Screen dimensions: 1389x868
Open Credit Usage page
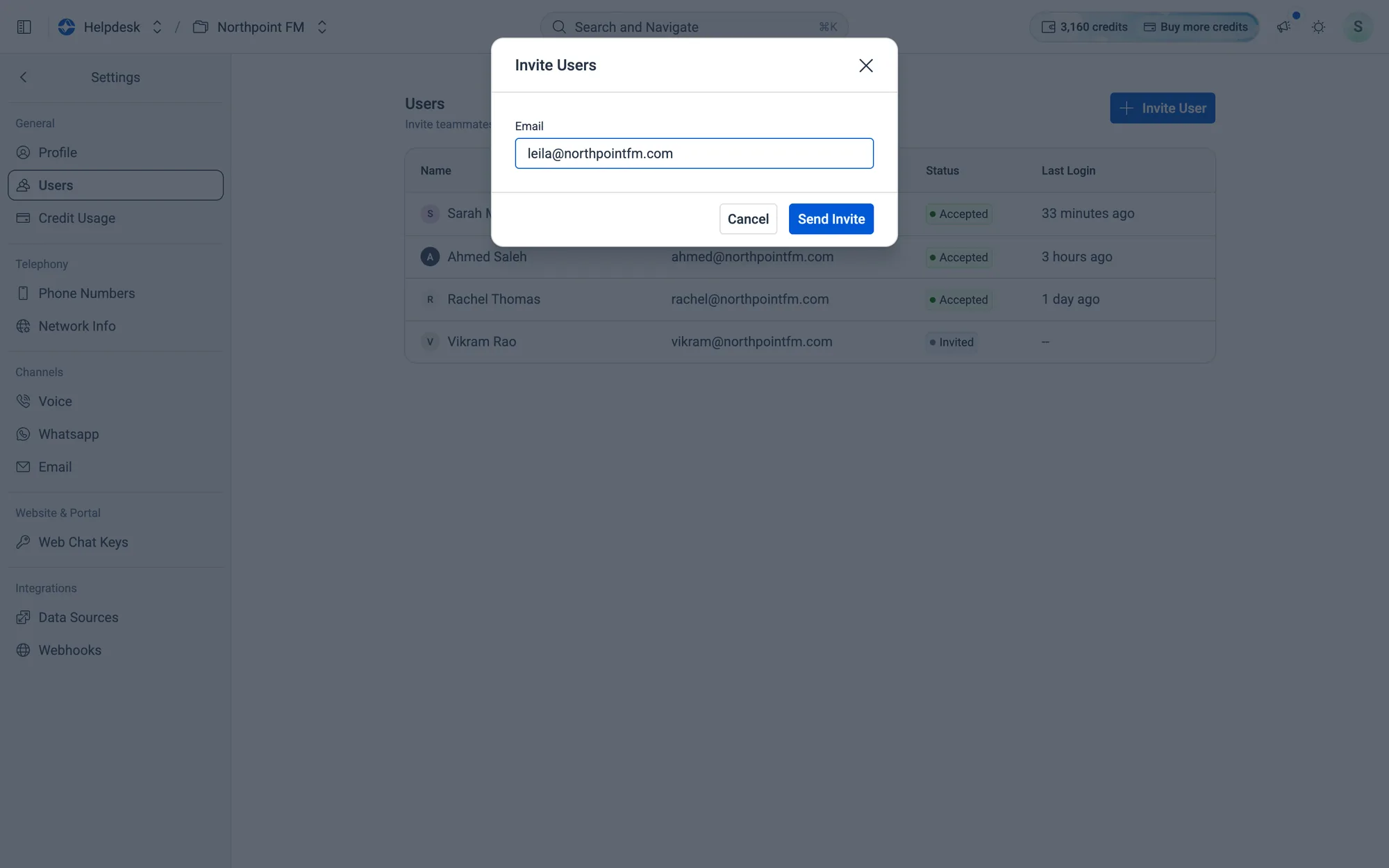(115, 218)
